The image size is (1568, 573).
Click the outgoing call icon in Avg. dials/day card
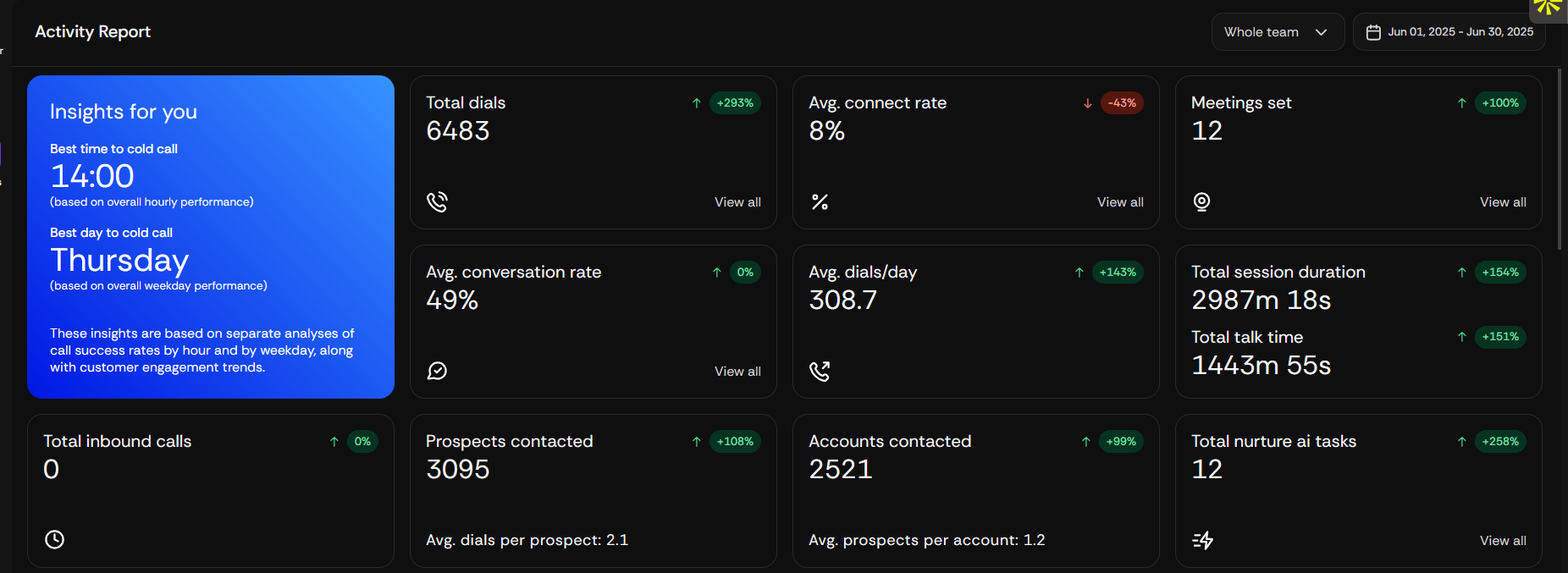820,371
